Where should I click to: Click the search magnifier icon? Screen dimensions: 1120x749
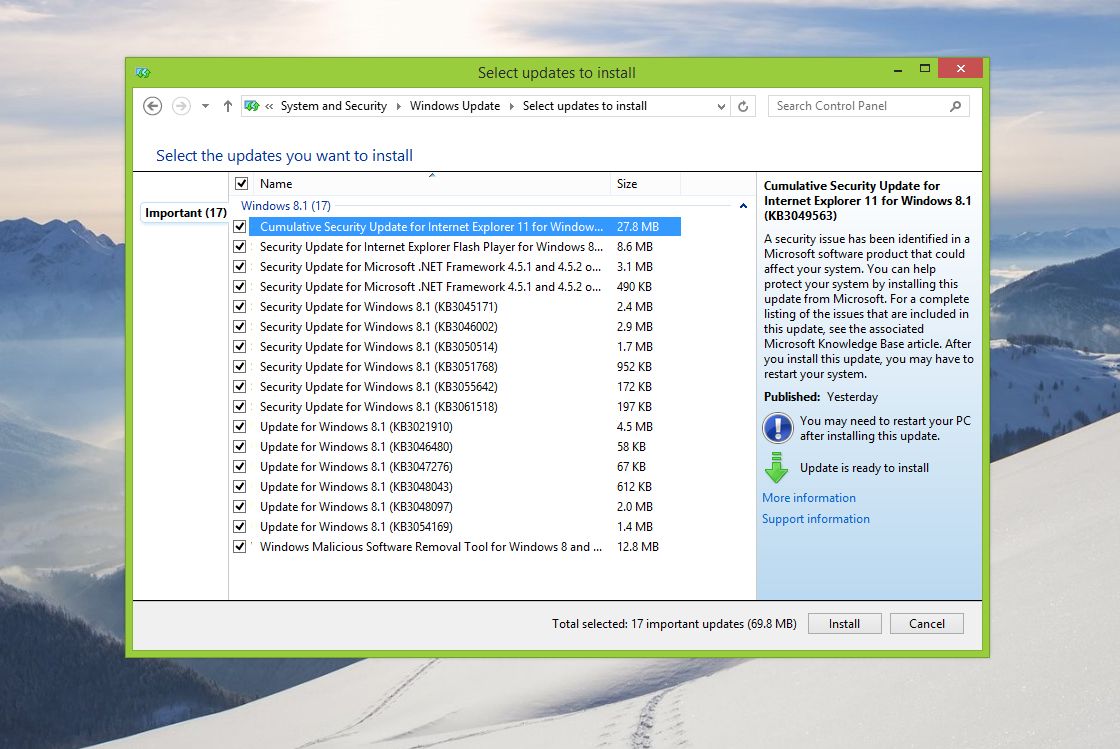tap(955, 106)
